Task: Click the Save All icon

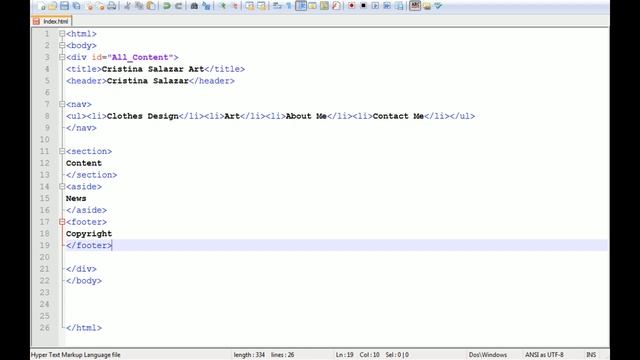Action: point(76,6)
